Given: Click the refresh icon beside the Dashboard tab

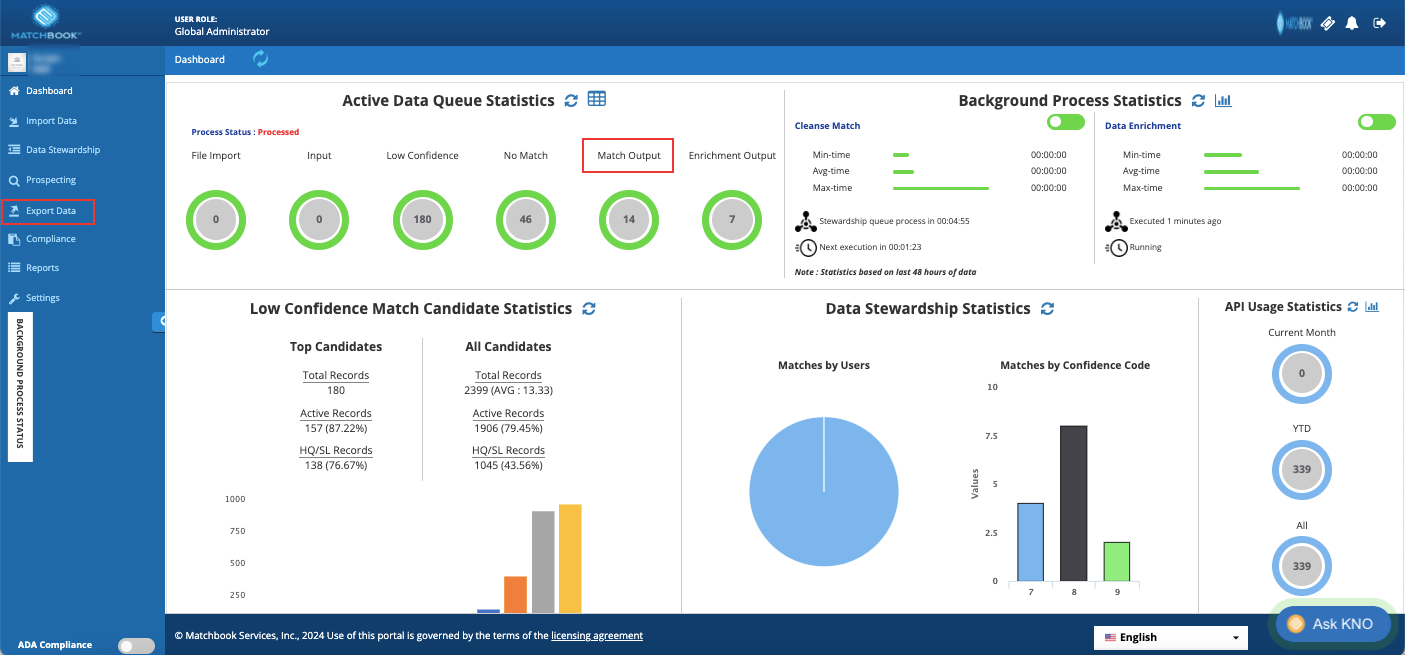Looking at the screenshot, I should pyautogui.click(x=261, y=59).
